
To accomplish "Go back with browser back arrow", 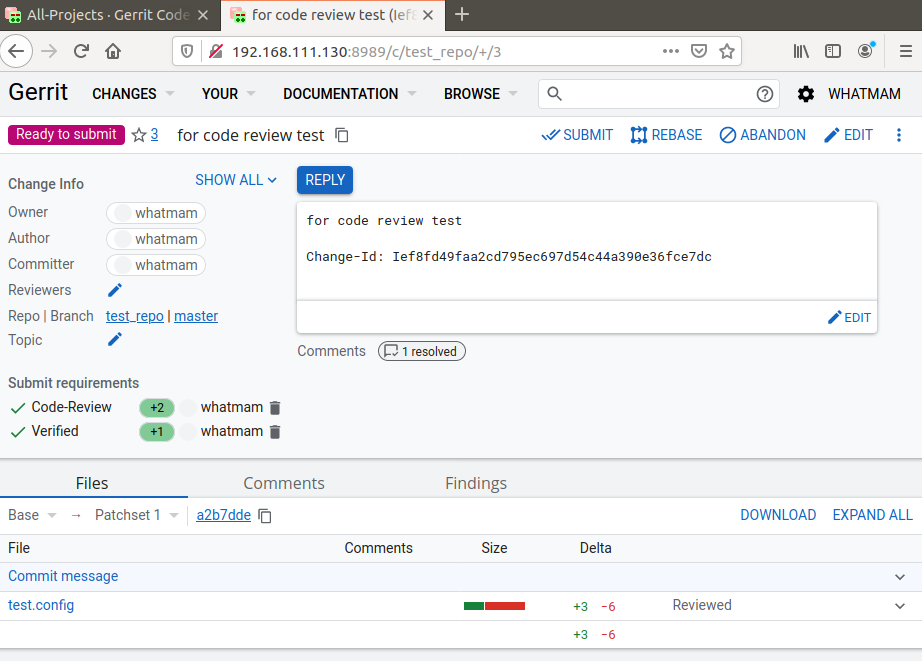I will (16, 52).
